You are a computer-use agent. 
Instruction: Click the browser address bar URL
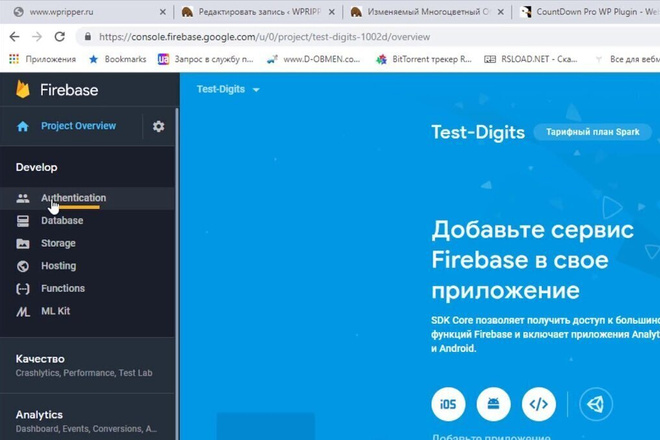(264, 37)
